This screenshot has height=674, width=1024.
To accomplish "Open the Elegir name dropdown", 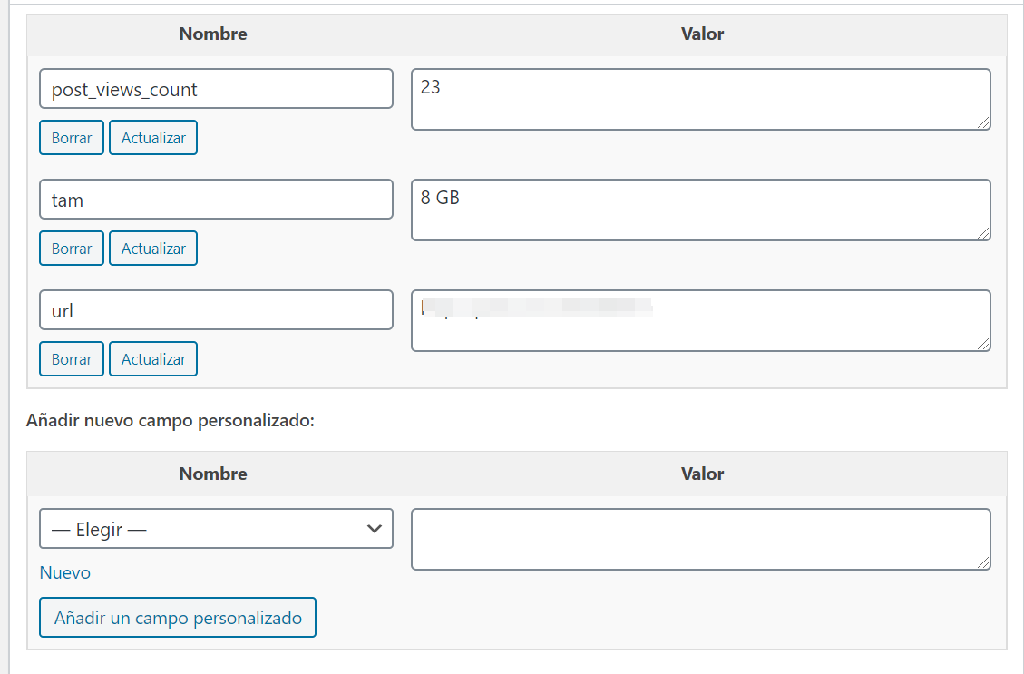I will tap(216, 528).
